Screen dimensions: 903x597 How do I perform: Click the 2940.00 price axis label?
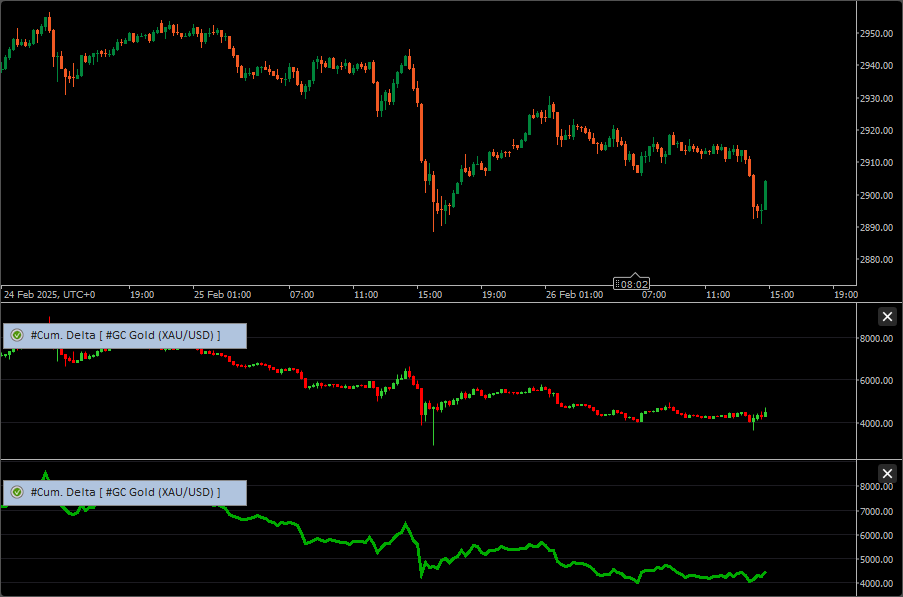click(877, 66)
